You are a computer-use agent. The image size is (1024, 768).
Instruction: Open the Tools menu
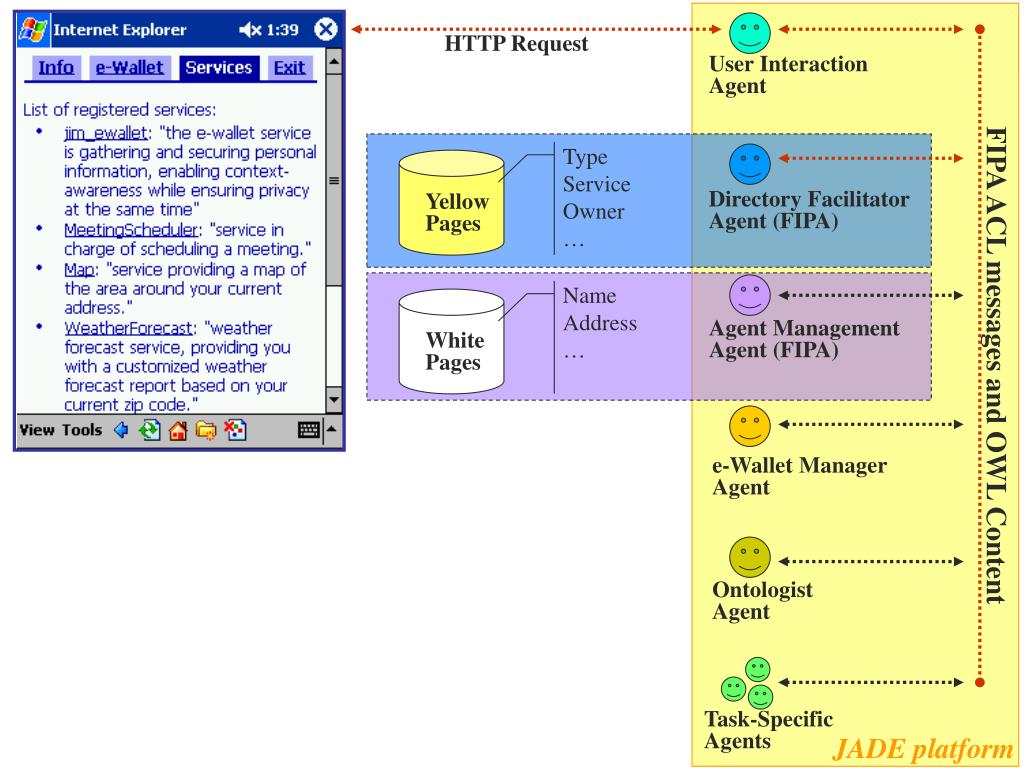(82, 430)
